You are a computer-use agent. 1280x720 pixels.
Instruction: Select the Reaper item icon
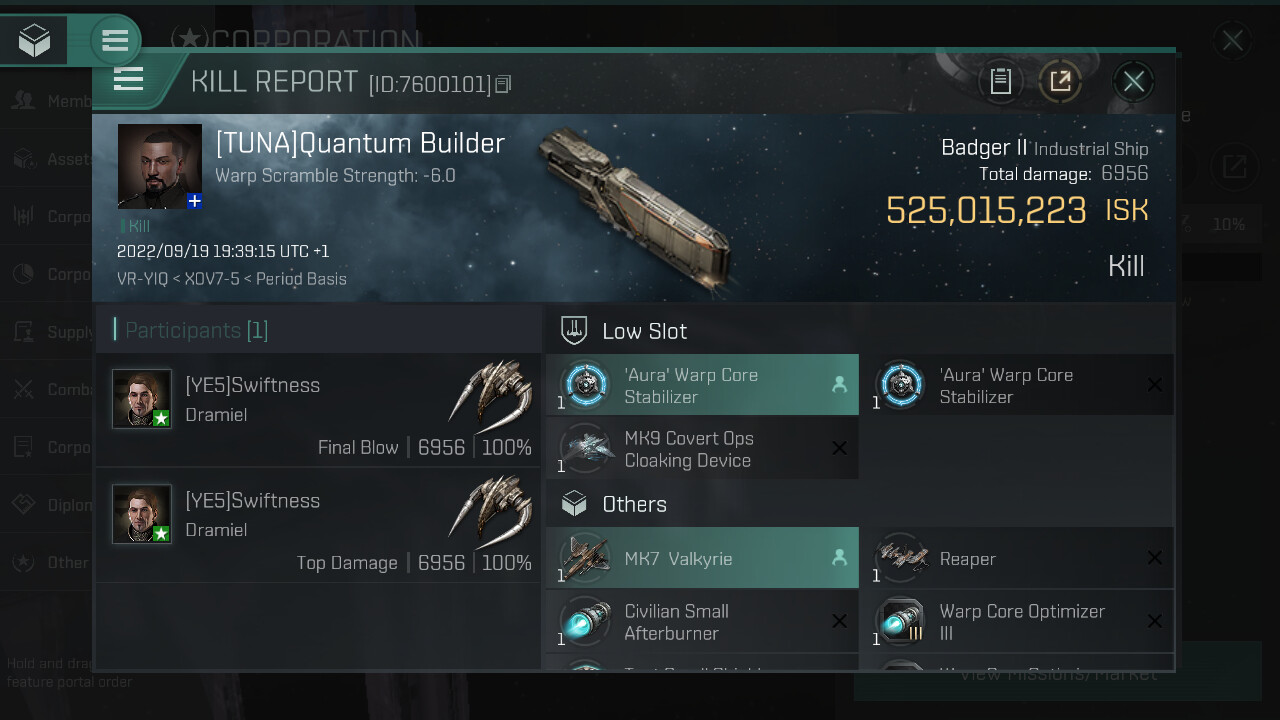tap(902, 558)
